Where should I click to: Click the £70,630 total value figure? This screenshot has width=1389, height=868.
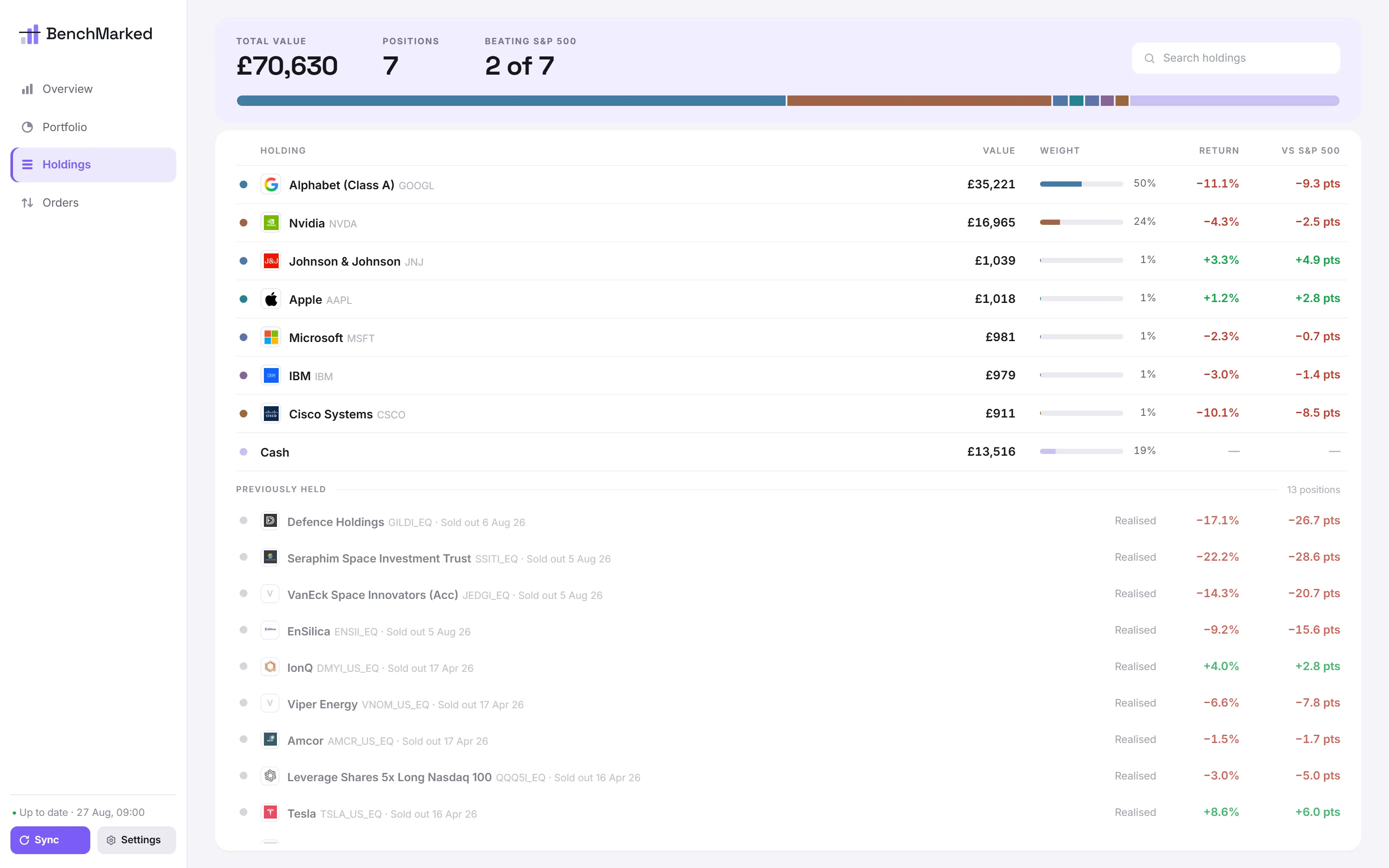point(287,66)
